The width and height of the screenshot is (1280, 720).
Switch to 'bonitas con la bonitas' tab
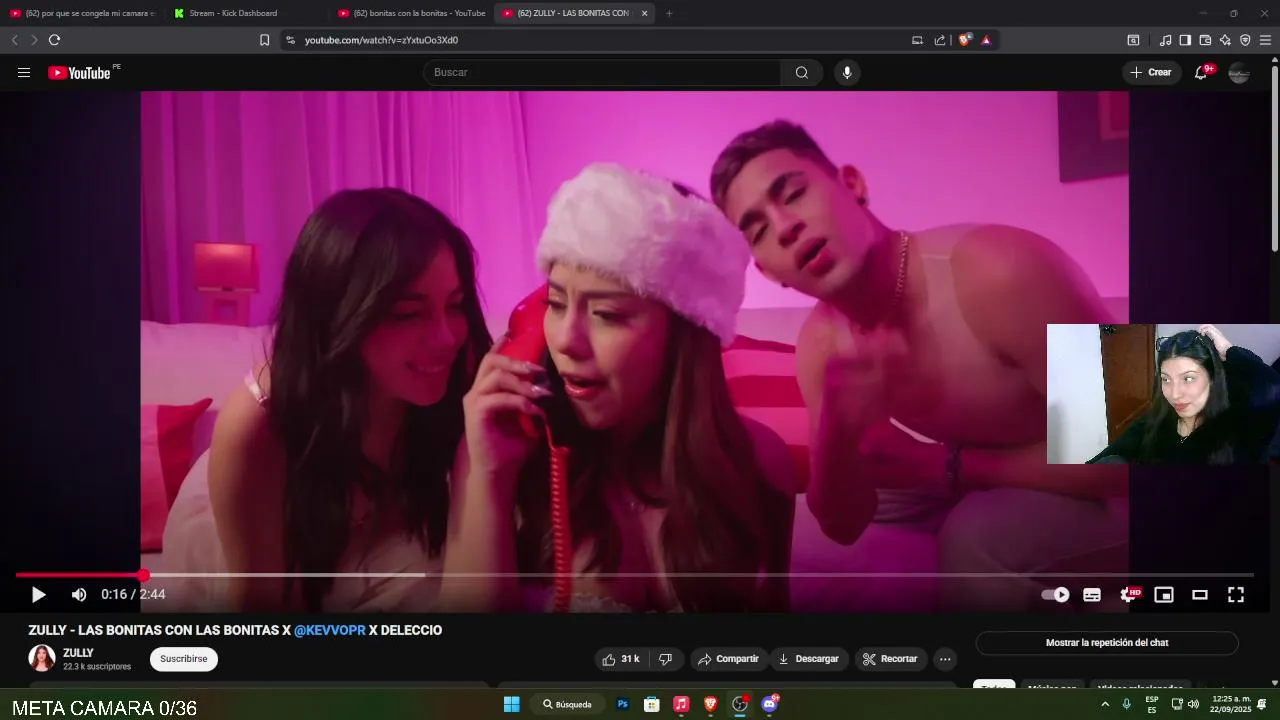coord(411,13)
